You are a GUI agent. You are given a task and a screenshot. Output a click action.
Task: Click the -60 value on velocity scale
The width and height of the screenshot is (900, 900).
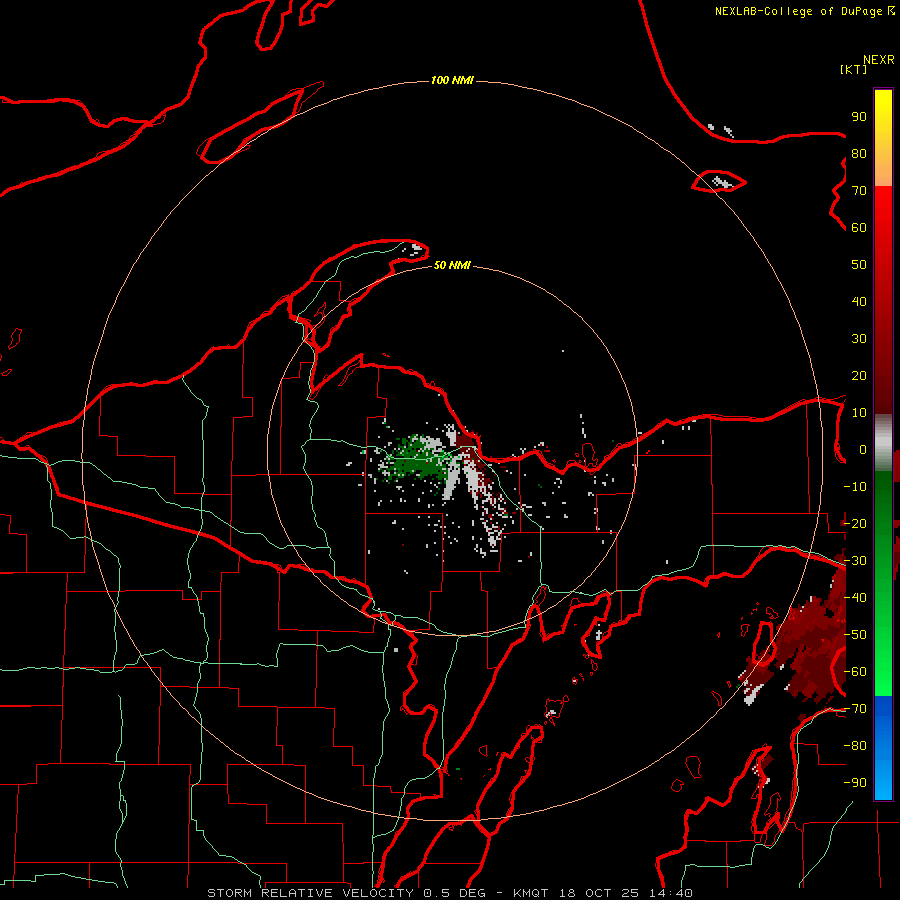[855, 672]
